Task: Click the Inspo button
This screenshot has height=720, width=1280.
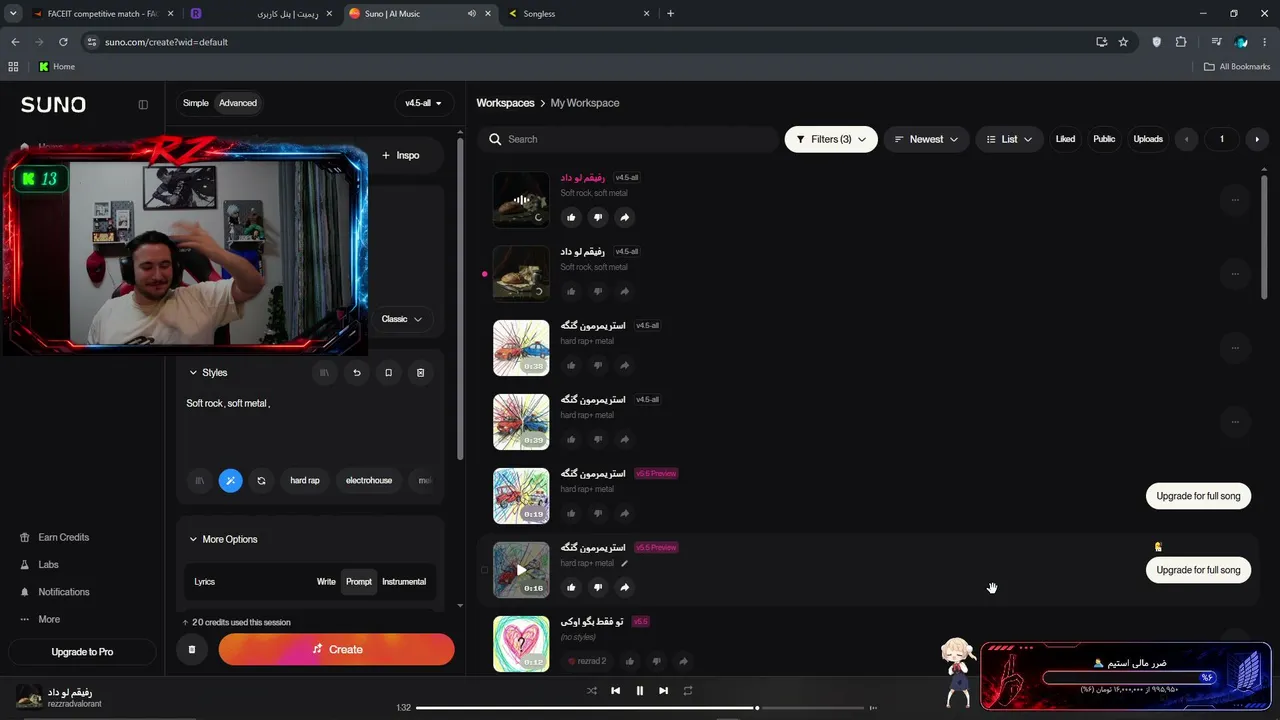Action: [400, 155]
